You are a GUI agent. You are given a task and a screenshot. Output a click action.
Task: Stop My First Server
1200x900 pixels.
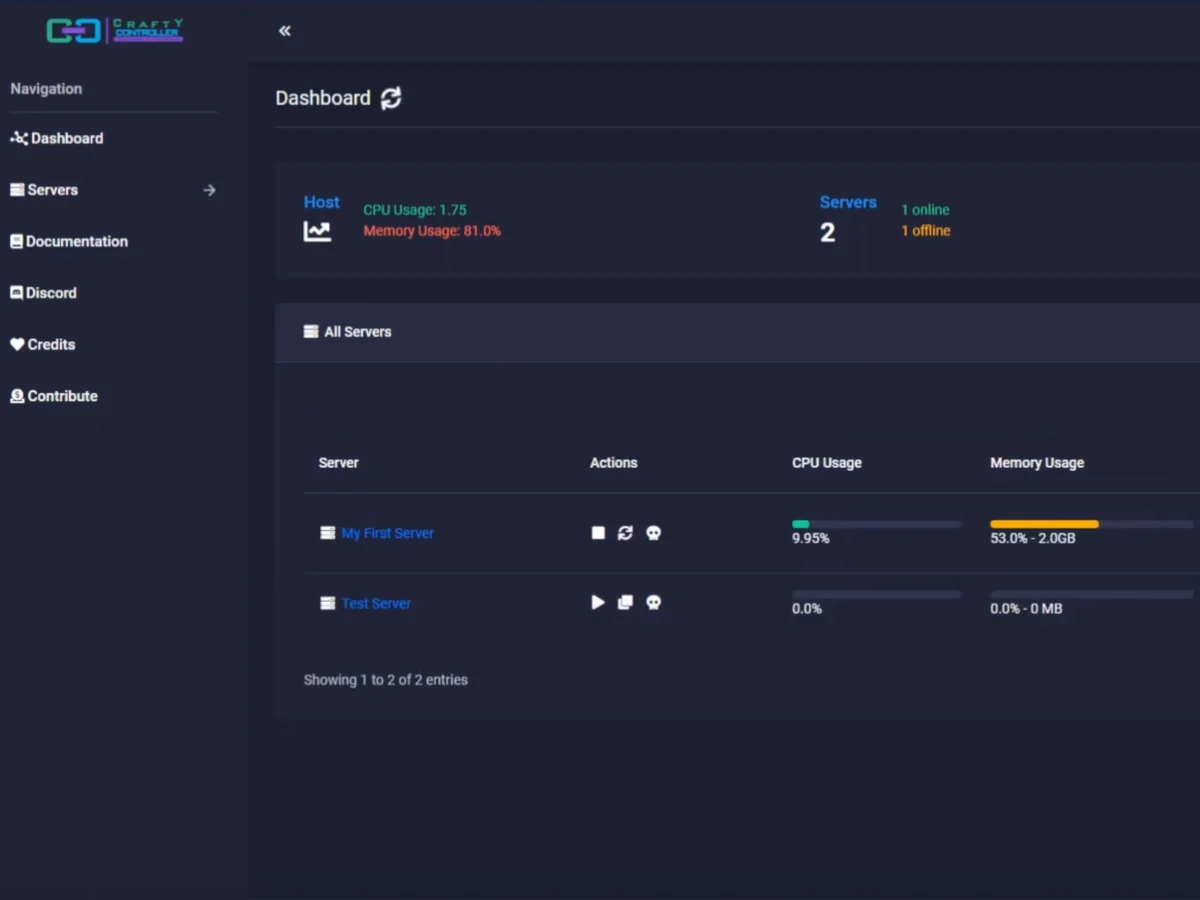(598, 533)
